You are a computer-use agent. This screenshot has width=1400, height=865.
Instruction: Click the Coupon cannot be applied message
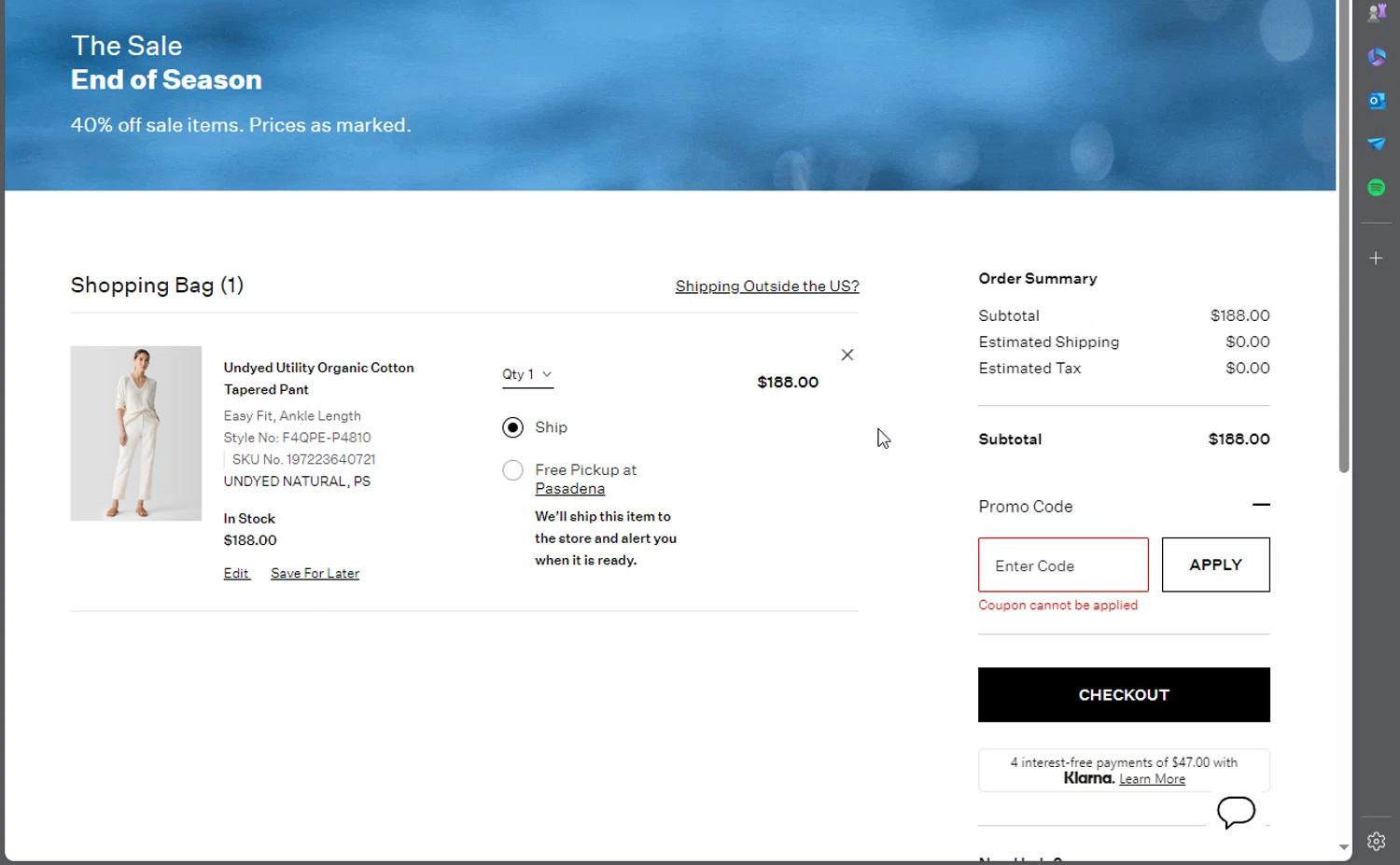(x=1057, y=605)
